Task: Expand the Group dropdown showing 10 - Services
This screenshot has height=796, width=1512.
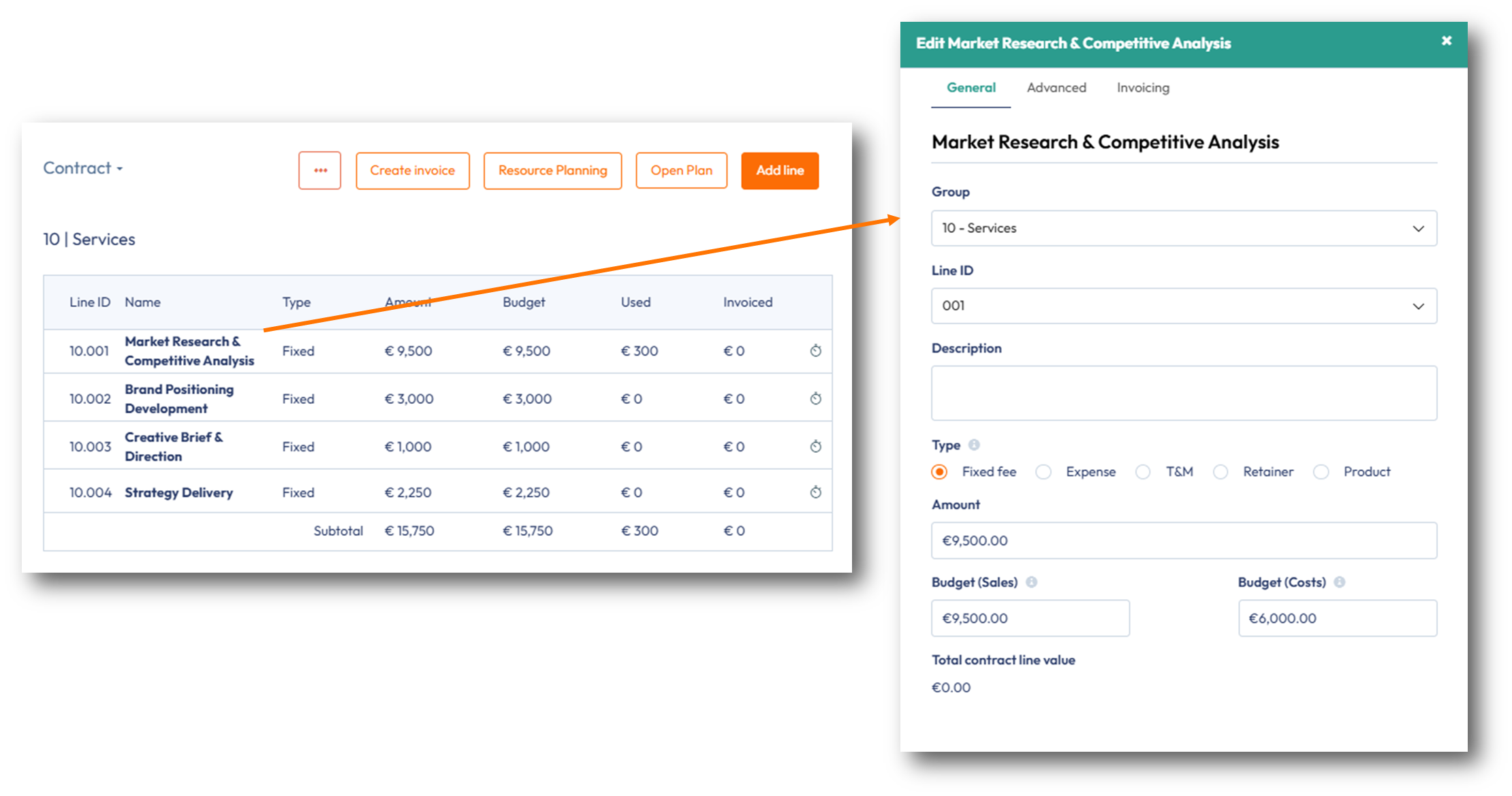Action: click(x=1184, y=228)
